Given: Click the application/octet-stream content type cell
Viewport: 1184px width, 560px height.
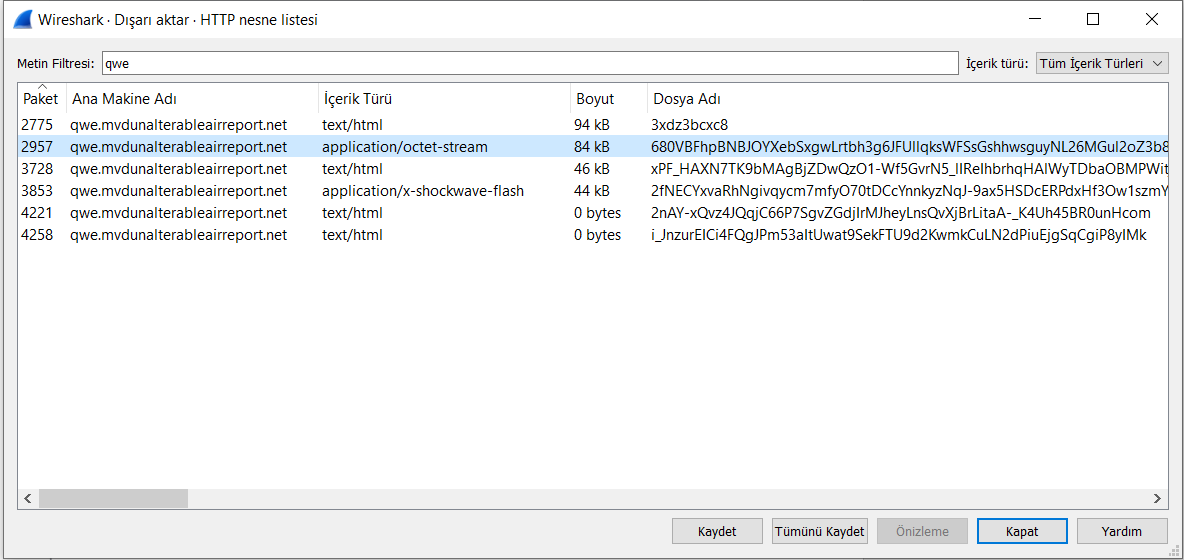Looking at the screenshot, I should [405, 147].
